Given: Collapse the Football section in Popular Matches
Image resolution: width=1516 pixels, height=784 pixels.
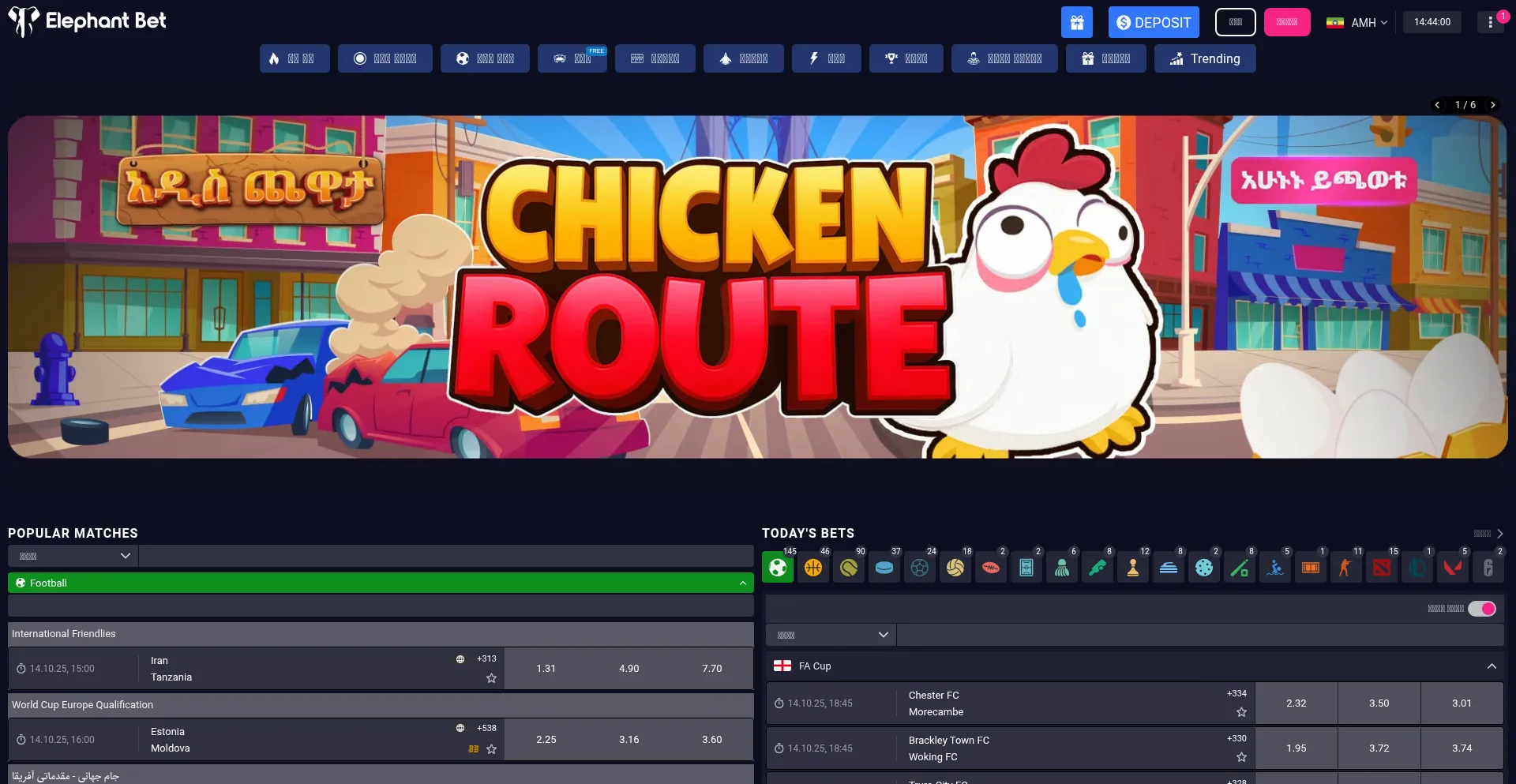Looking at the screenshot, I should (742, 583).
